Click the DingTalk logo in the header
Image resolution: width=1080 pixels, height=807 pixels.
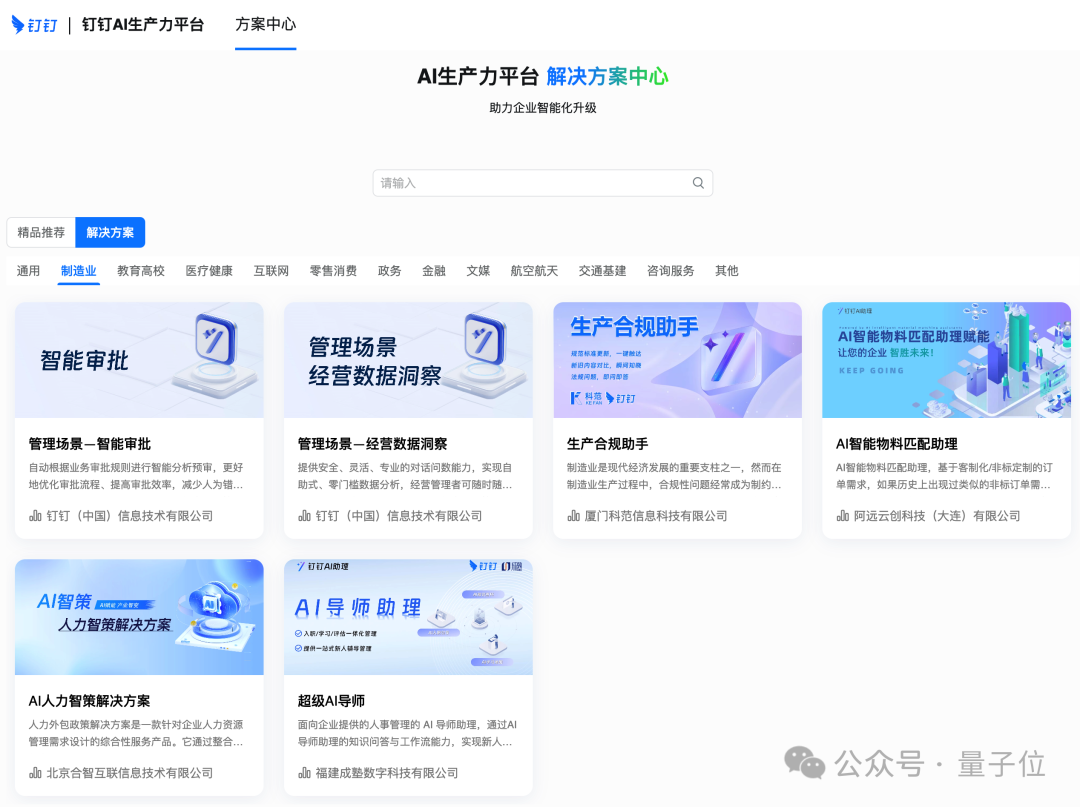[x=34, y=25]
